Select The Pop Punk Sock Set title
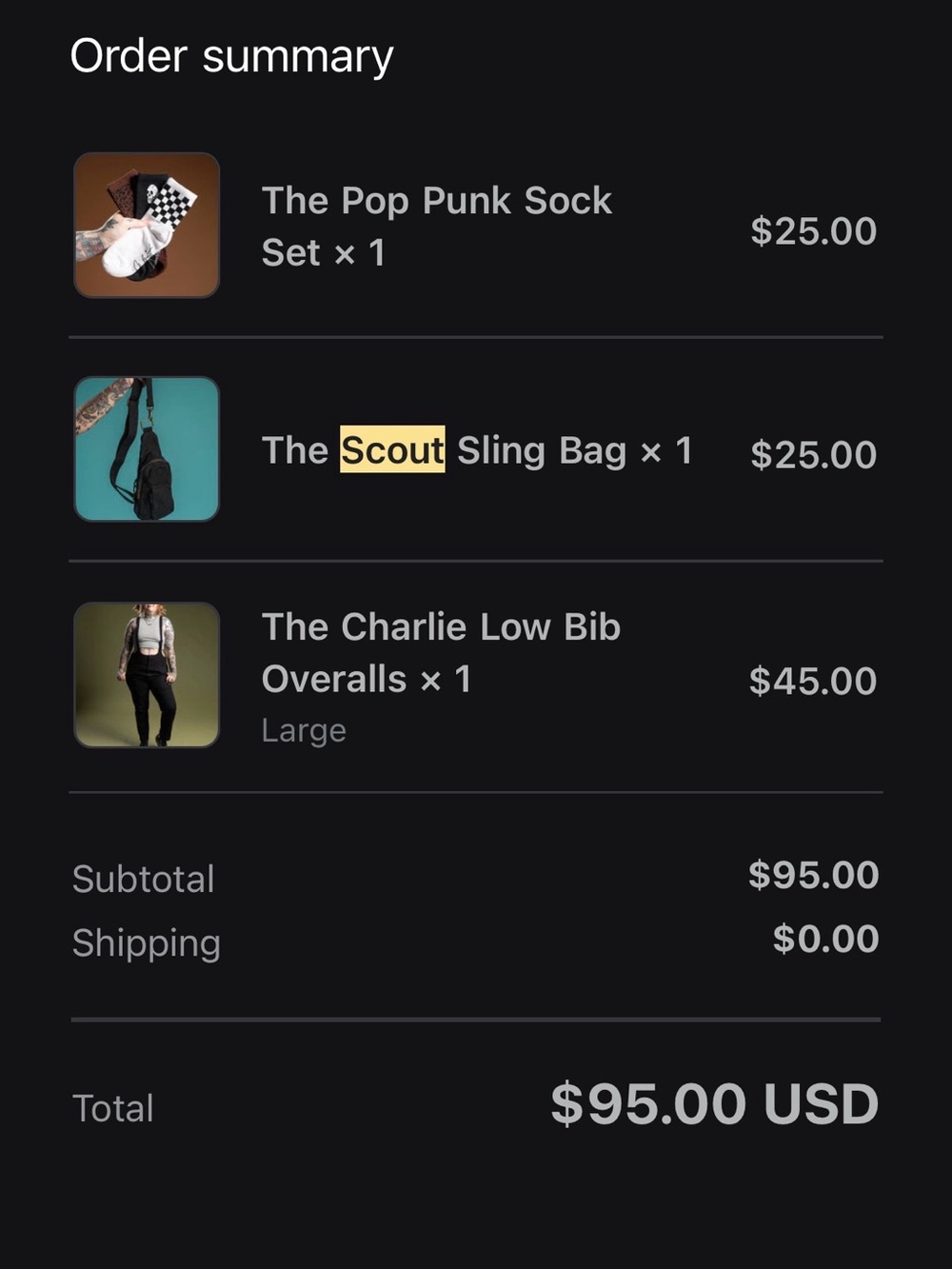This screenshot has width=952, height=1269. [437, 227]
